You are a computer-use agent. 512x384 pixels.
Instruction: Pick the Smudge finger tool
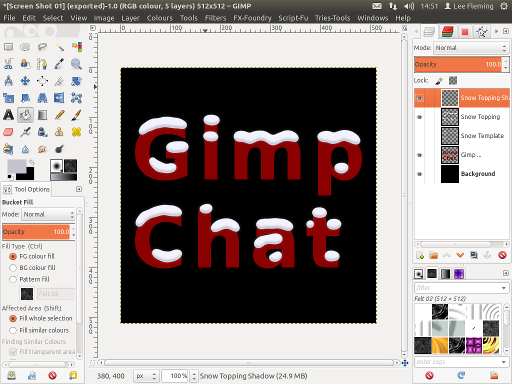point(42,149)
